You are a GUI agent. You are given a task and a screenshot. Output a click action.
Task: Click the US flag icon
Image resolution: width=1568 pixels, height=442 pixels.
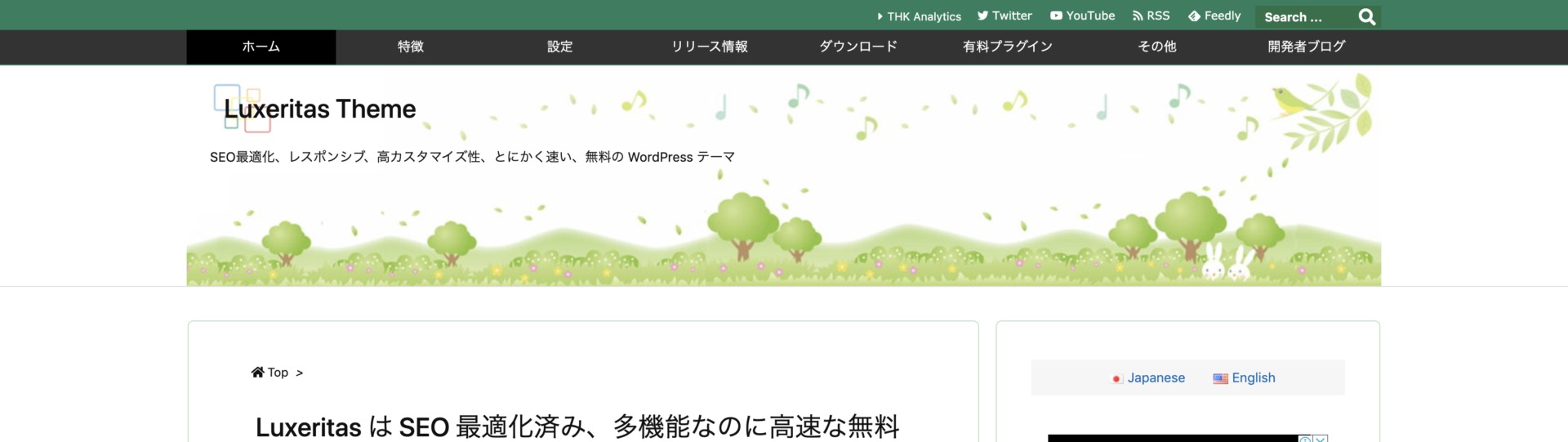1220,378
